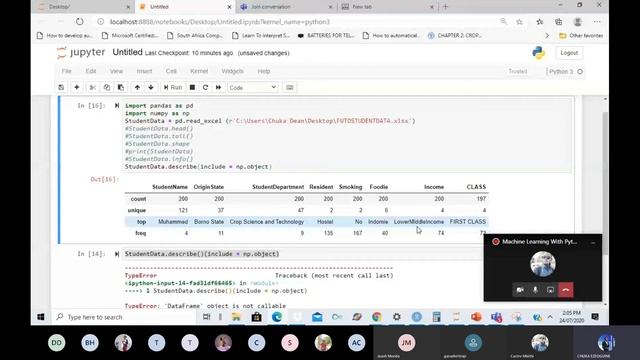Open the View menu in Jupyter
640x360 pixels.
pos(116,71)
